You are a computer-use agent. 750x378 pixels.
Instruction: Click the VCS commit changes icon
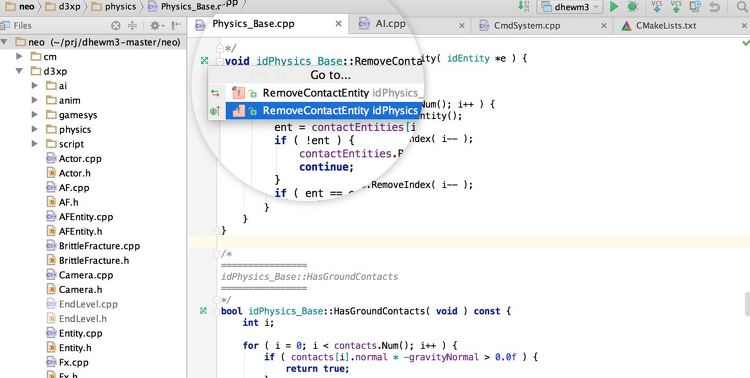point(676,6)
